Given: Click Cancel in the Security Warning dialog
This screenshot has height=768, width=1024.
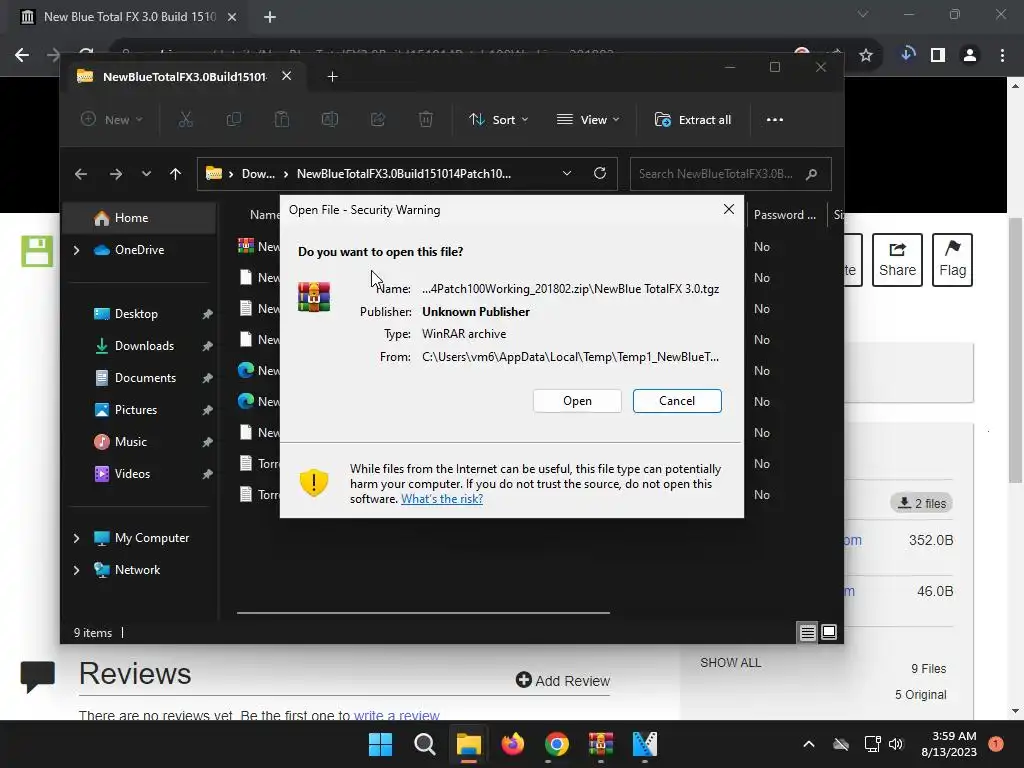Looking at the screenshot, I should [677, 401].
